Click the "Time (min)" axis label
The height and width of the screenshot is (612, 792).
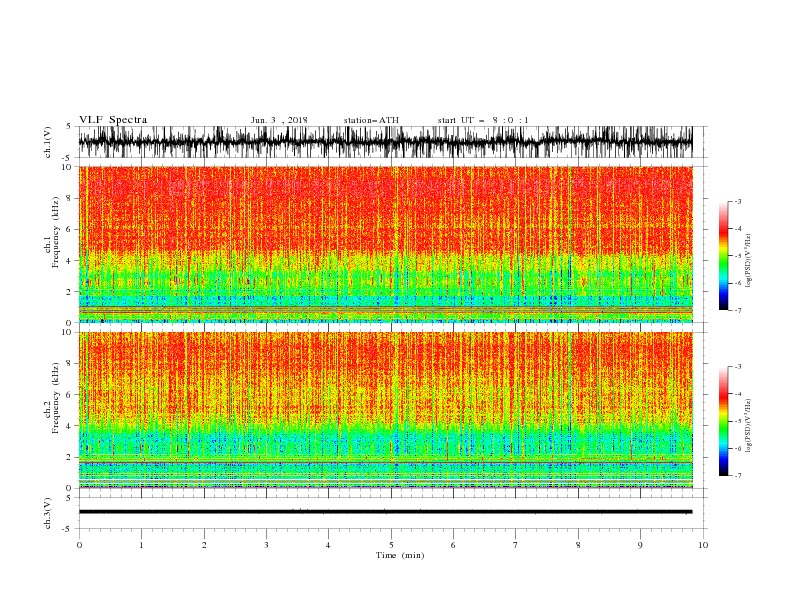[x=400, y=555]
